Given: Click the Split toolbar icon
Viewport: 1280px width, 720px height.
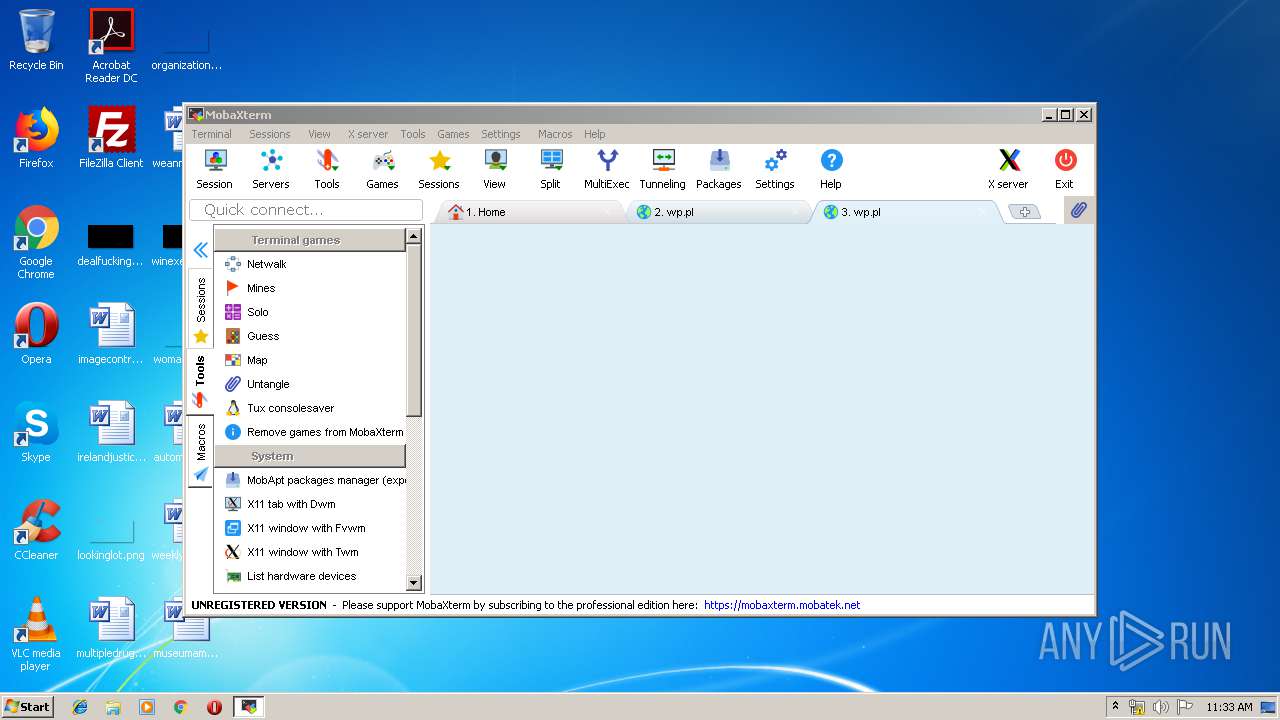Looking at the screenshot, I should coord(551,169).
